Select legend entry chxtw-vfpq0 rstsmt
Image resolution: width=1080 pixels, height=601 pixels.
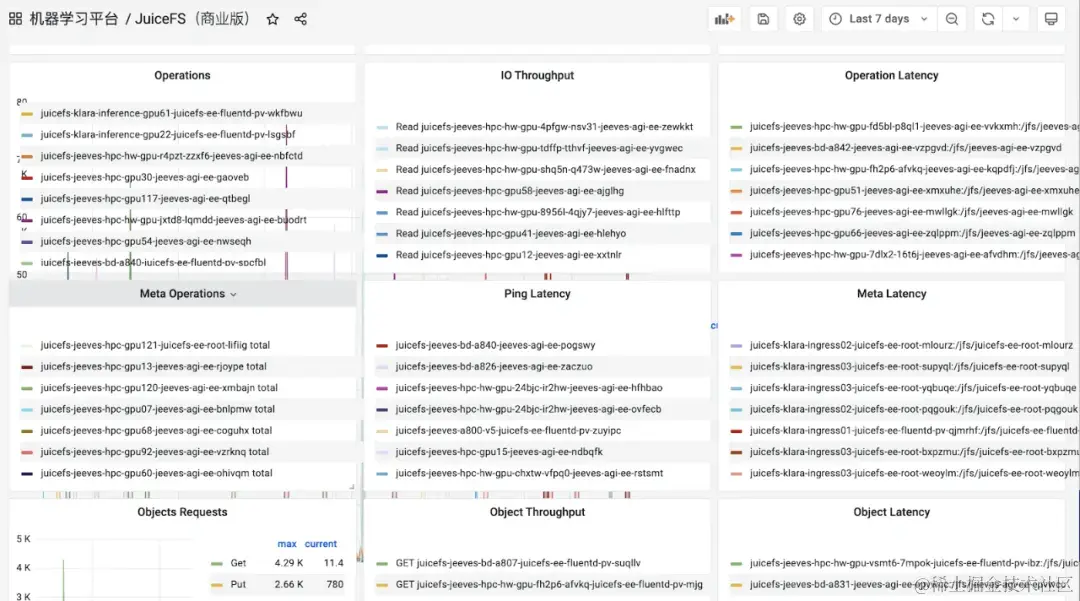click(x=529, y=473)
